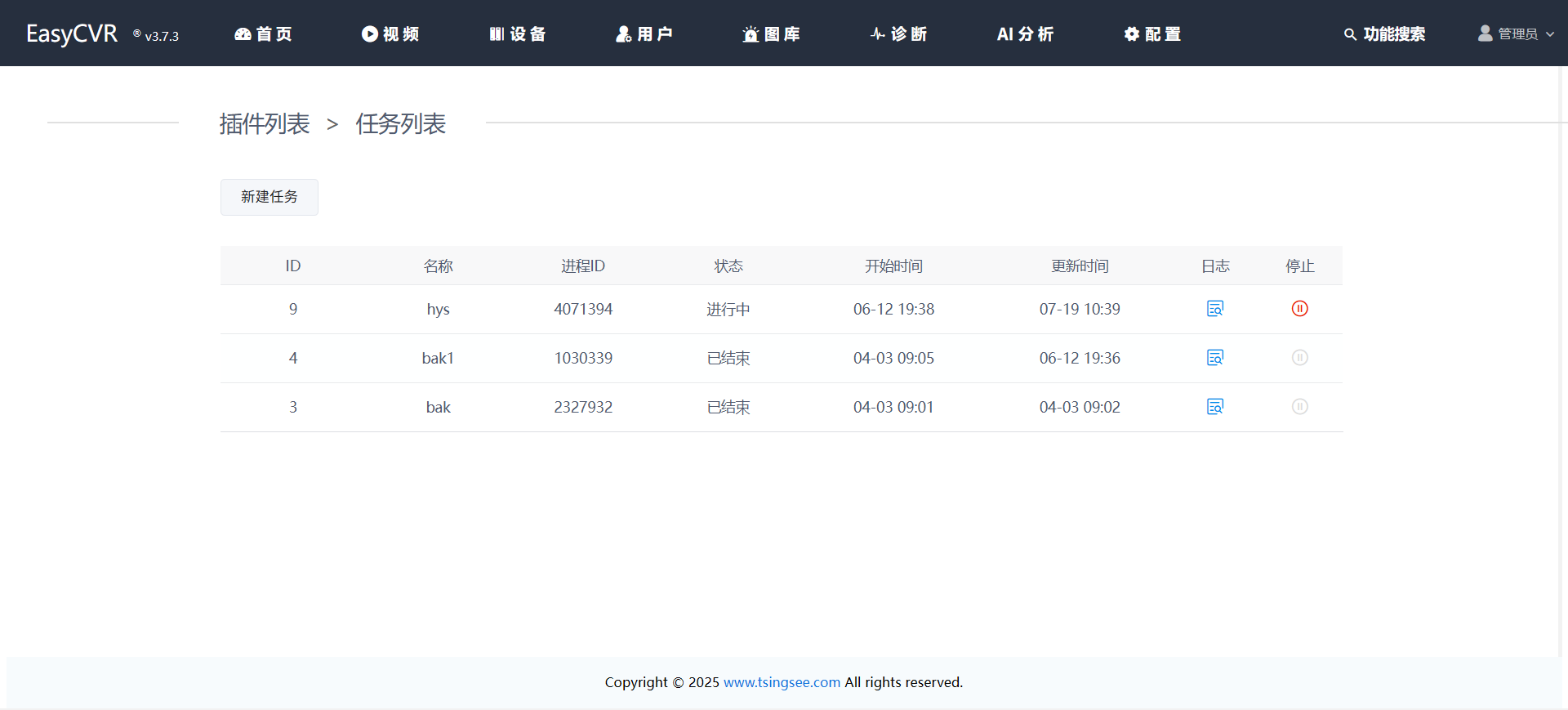Screen dimensions: 1568x710
Task: Stop the running hys task
Action: pyautogui.click(x=1299, y=309)
